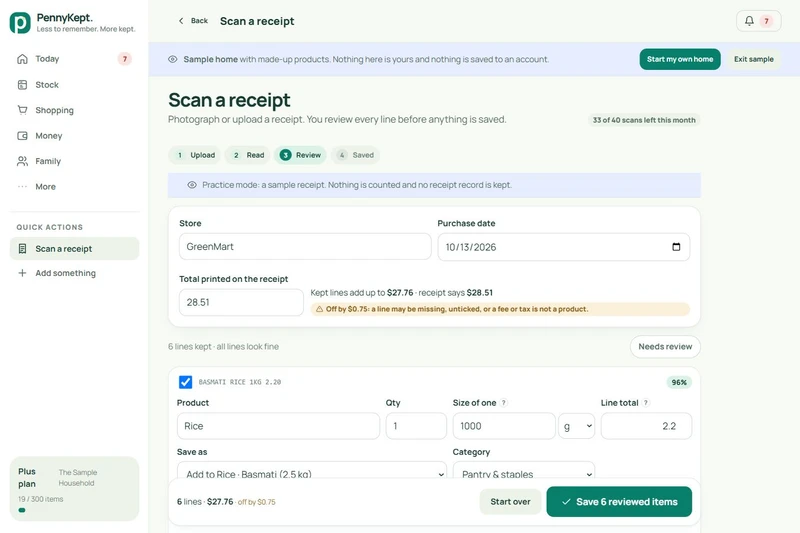Click the 96% confidence badge
800x533 pixels.
tap(679, 382)
